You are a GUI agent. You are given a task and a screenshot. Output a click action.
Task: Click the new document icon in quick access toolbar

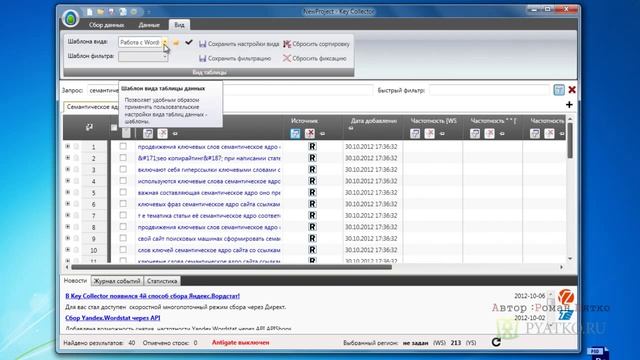point(90,12)
